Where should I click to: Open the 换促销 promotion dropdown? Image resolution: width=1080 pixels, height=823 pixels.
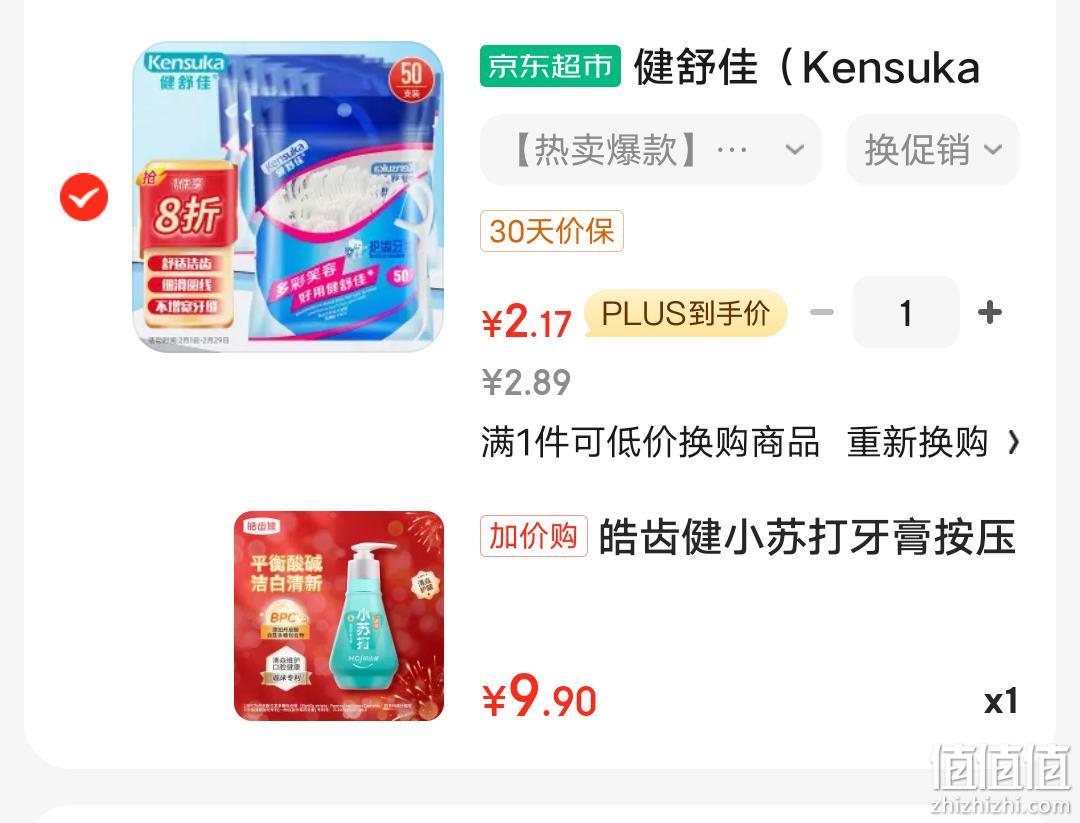933,149
